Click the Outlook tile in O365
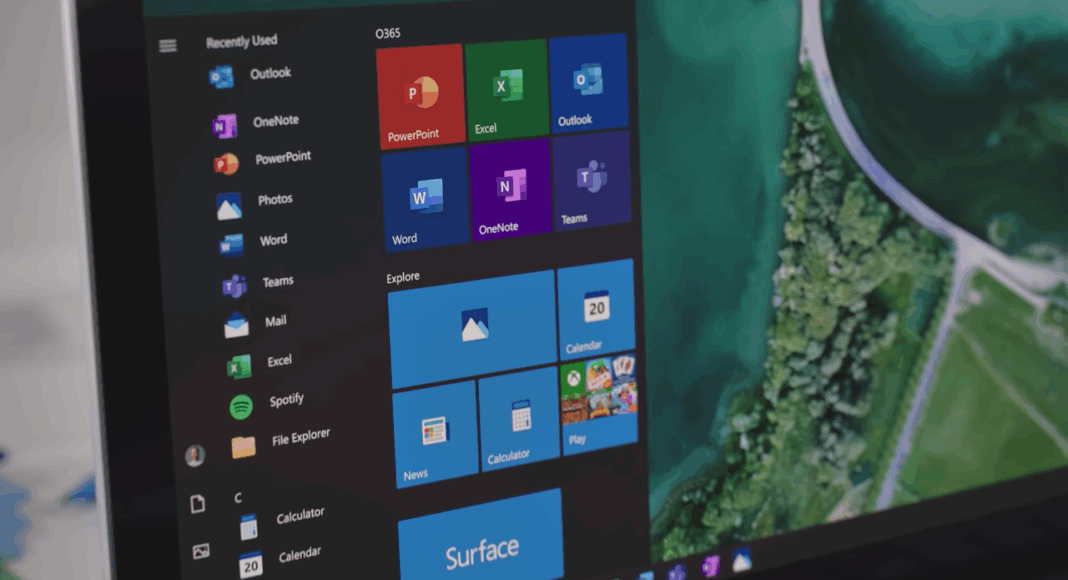The image size is (1068, 580). (x=588, y=83)
